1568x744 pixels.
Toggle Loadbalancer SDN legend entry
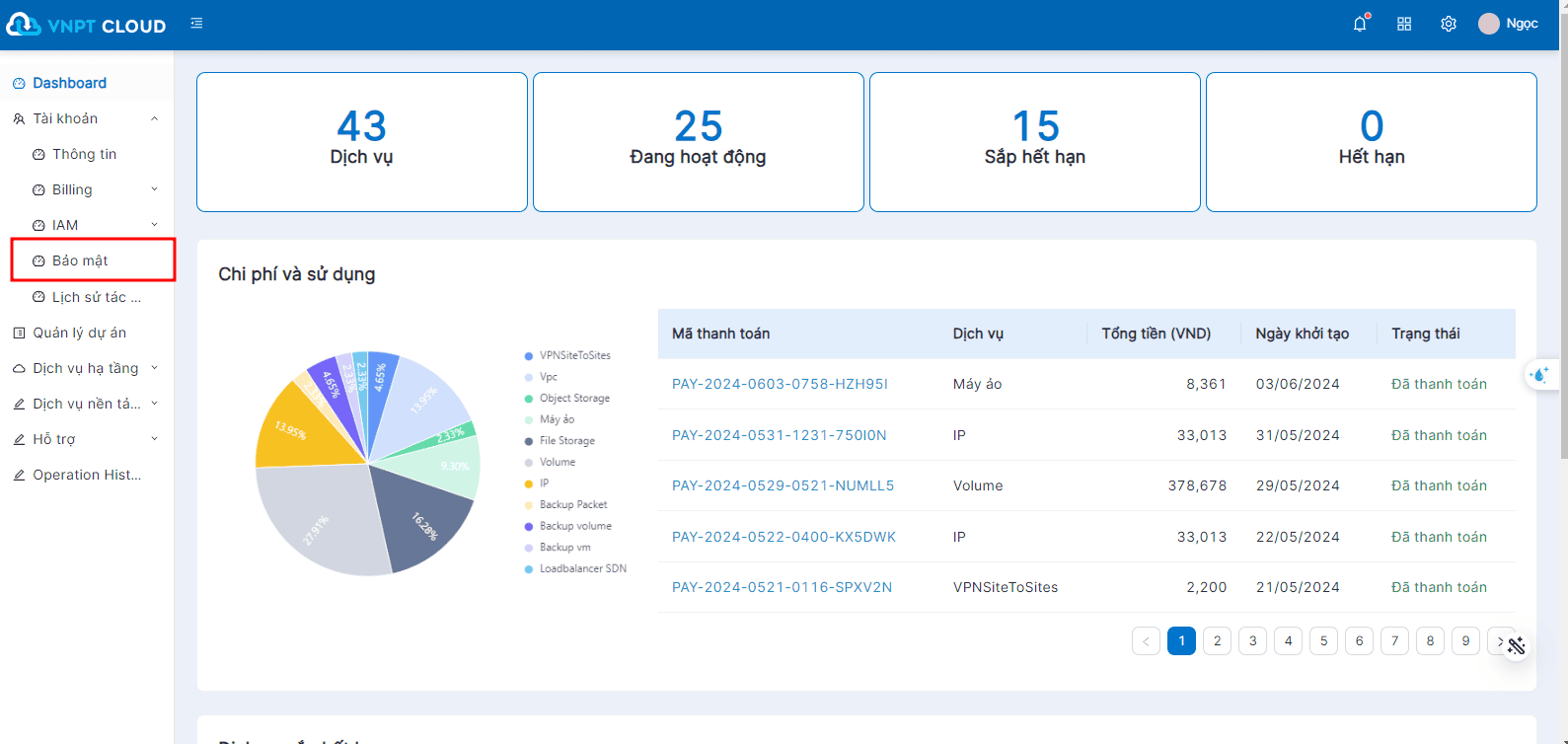tap(581, 568)
